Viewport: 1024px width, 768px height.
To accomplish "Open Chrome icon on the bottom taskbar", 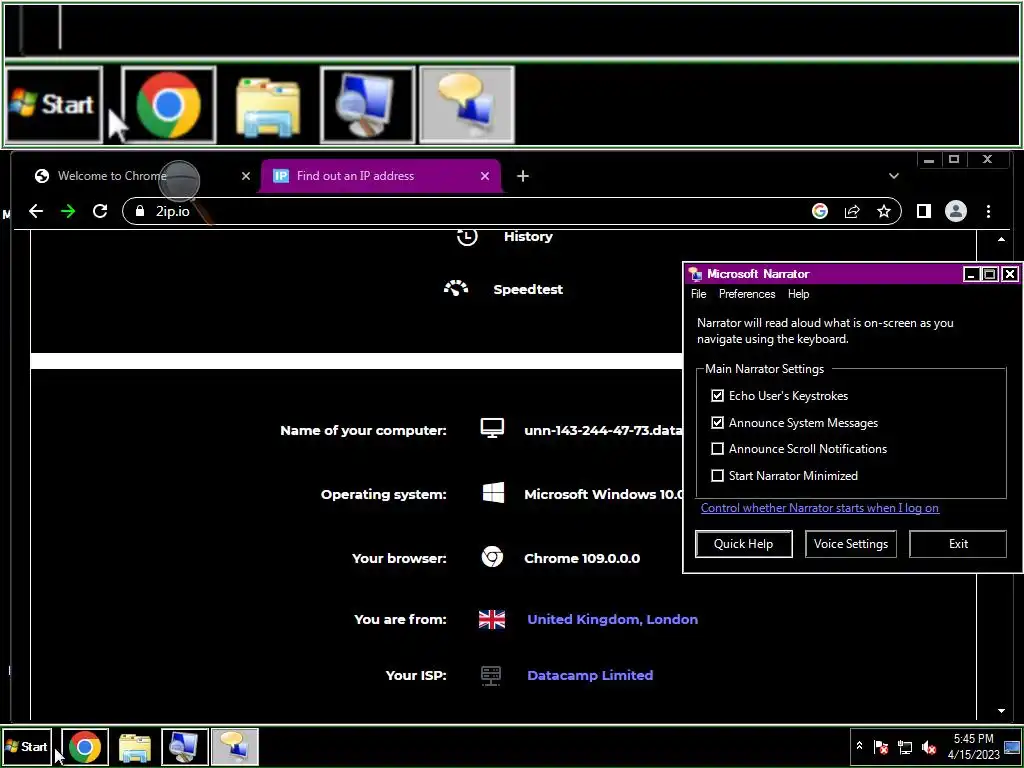I will click(x=85, y=747).
